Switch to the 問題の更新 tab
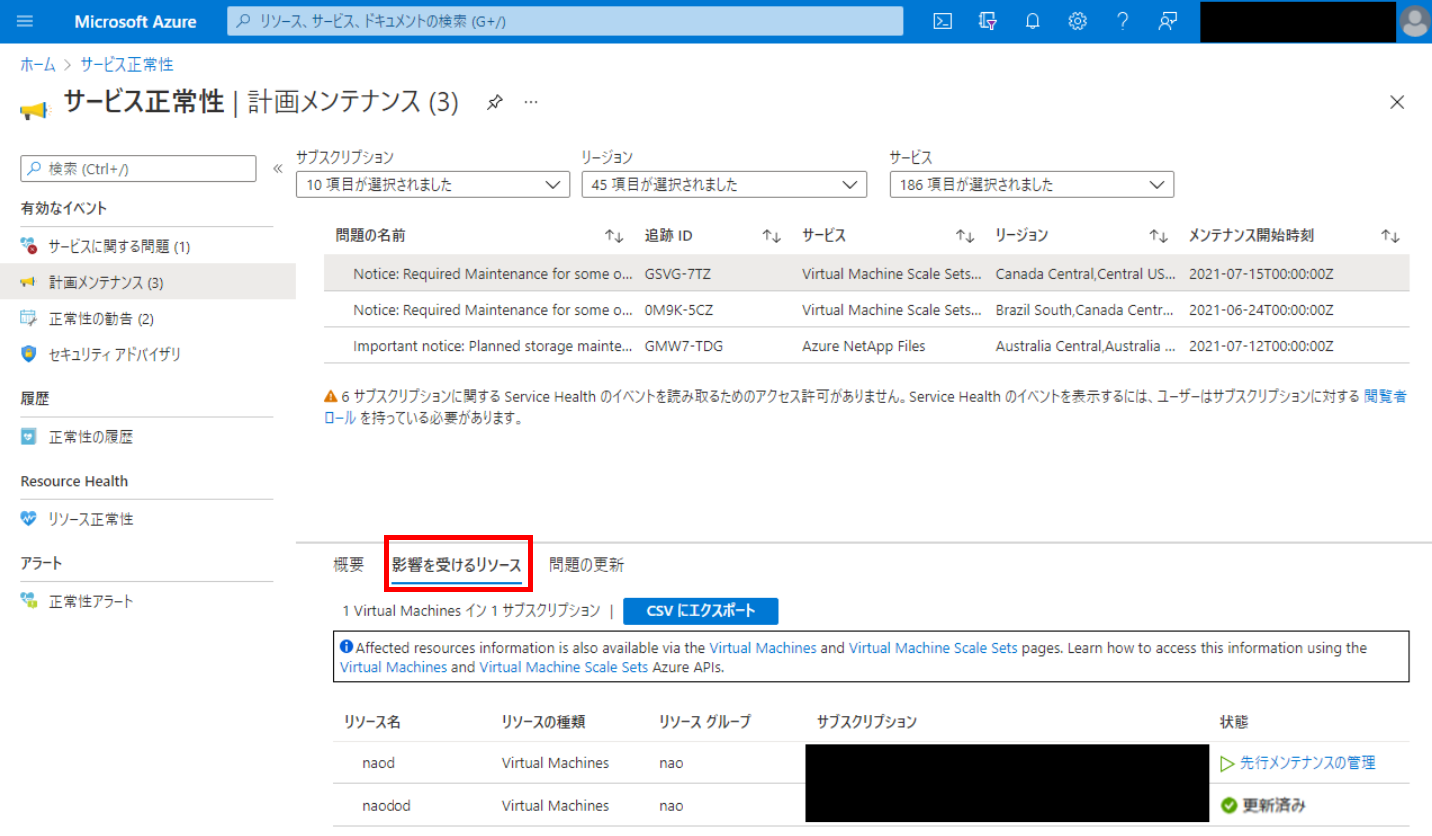The image size is (1432, 836). point(587,565)
